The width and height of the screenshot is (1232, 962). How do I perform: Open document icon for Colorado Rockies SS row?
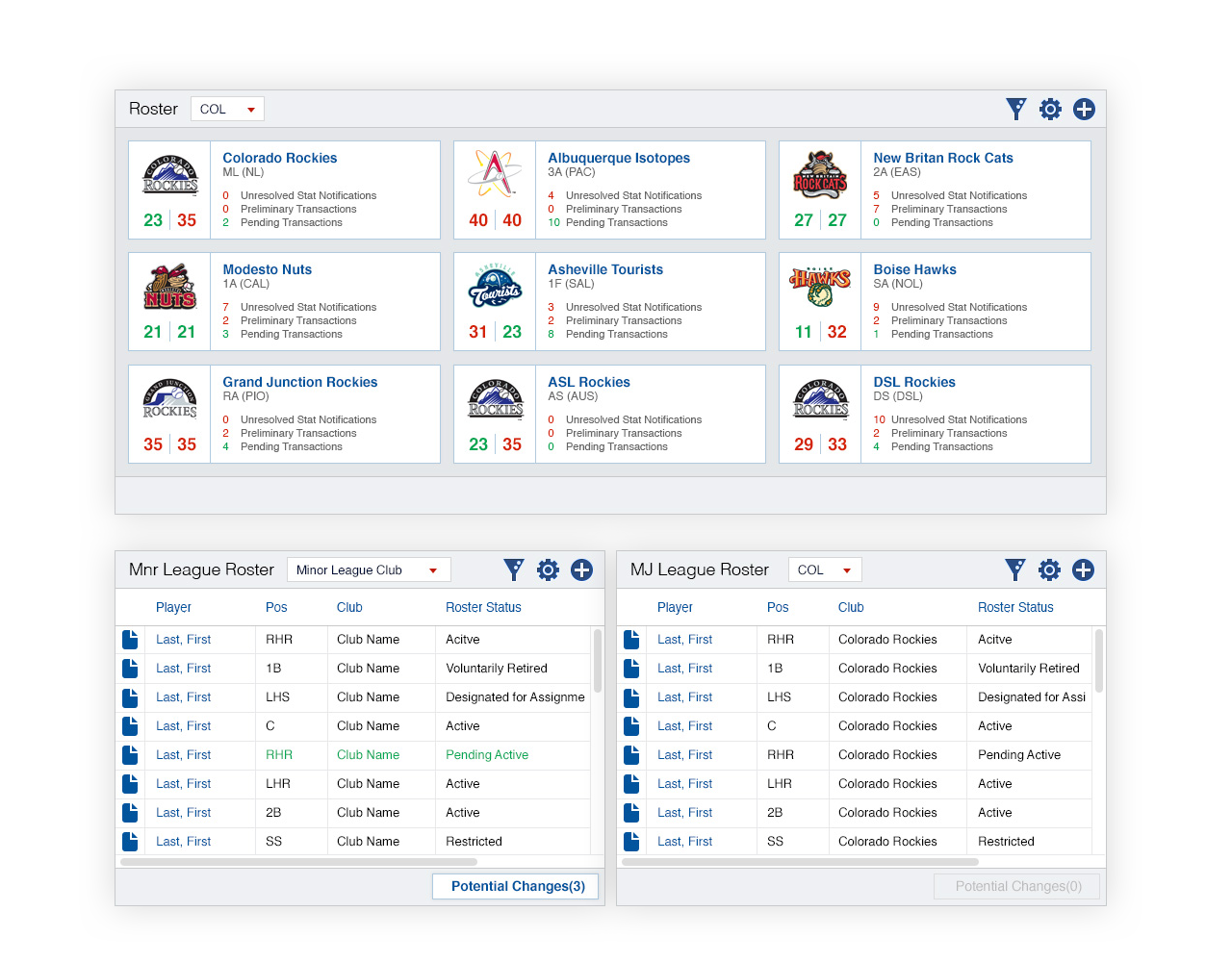point(631,841)
